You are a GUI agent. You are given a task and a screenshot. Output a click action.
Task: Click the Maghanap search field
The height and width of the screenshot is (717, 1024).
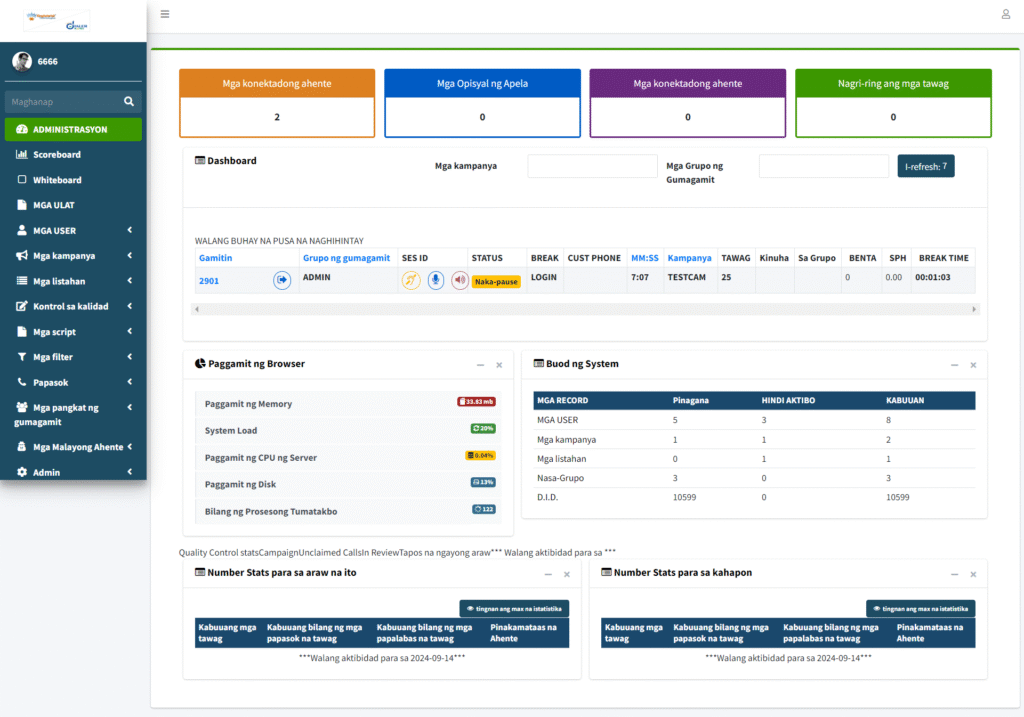[x=64, y=101]
